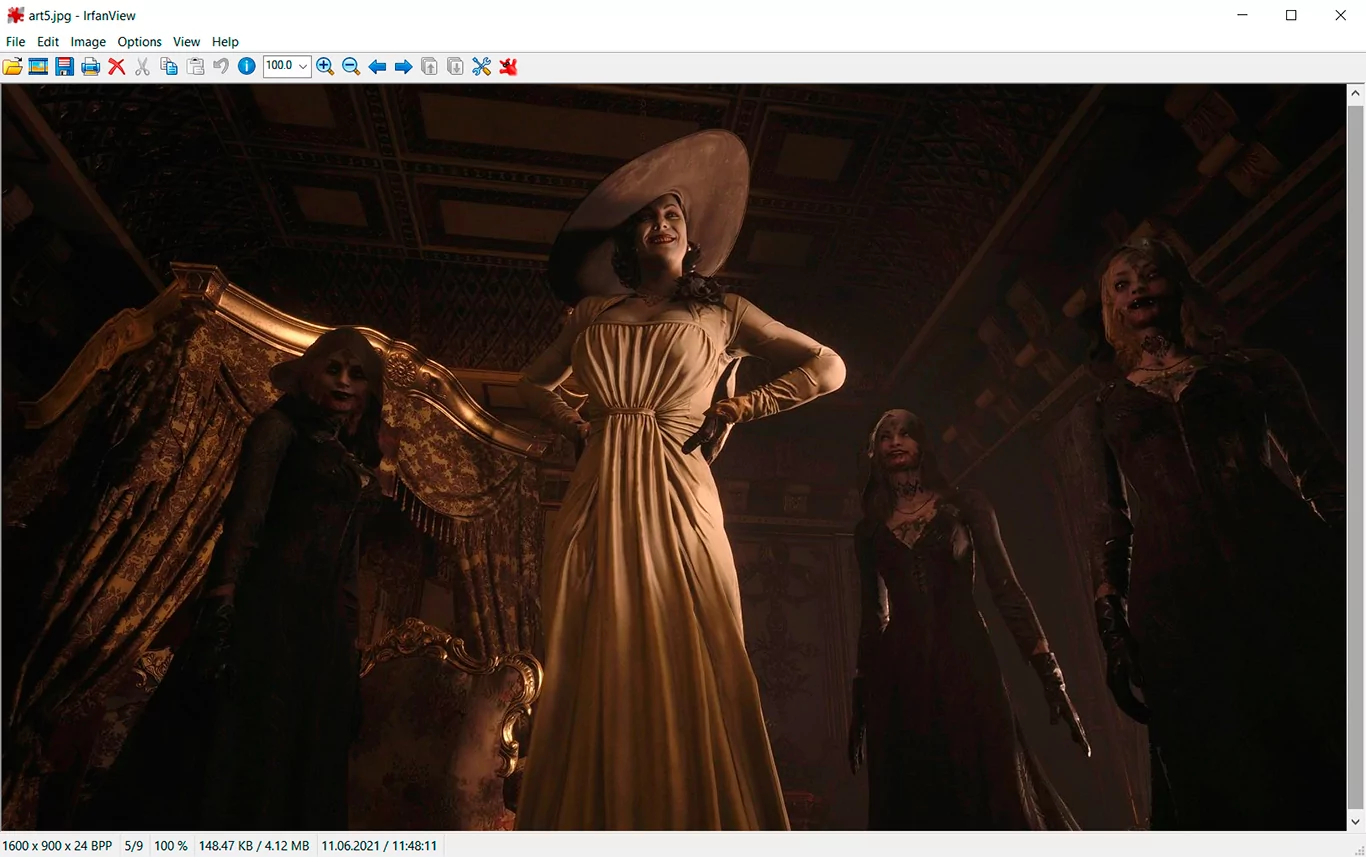
Task: Undo the last action with the arrow icon
Action: pos(221,67)
